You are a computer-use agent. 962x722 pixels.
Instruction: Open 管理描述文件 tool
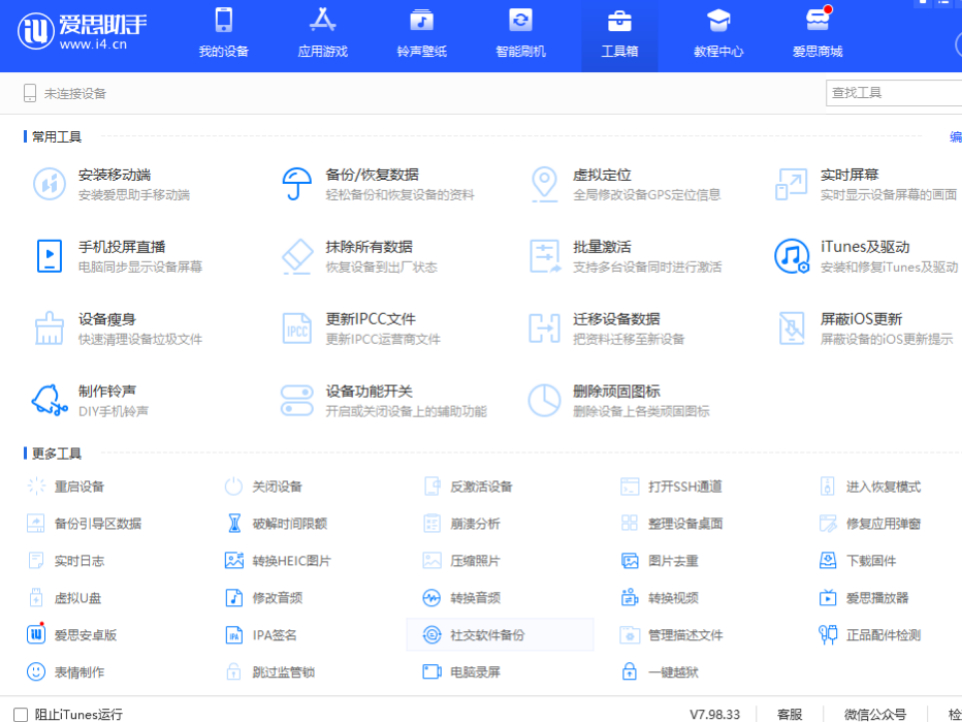click(x=671, y=635)
